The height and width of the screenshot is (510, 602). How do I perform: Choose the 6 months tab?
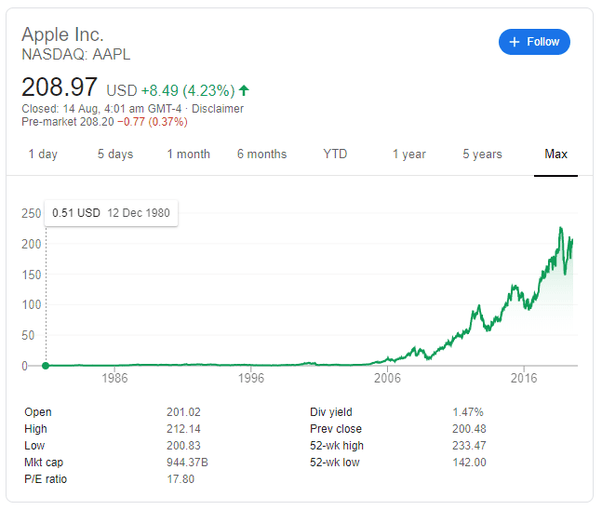(x=262, y=154)
